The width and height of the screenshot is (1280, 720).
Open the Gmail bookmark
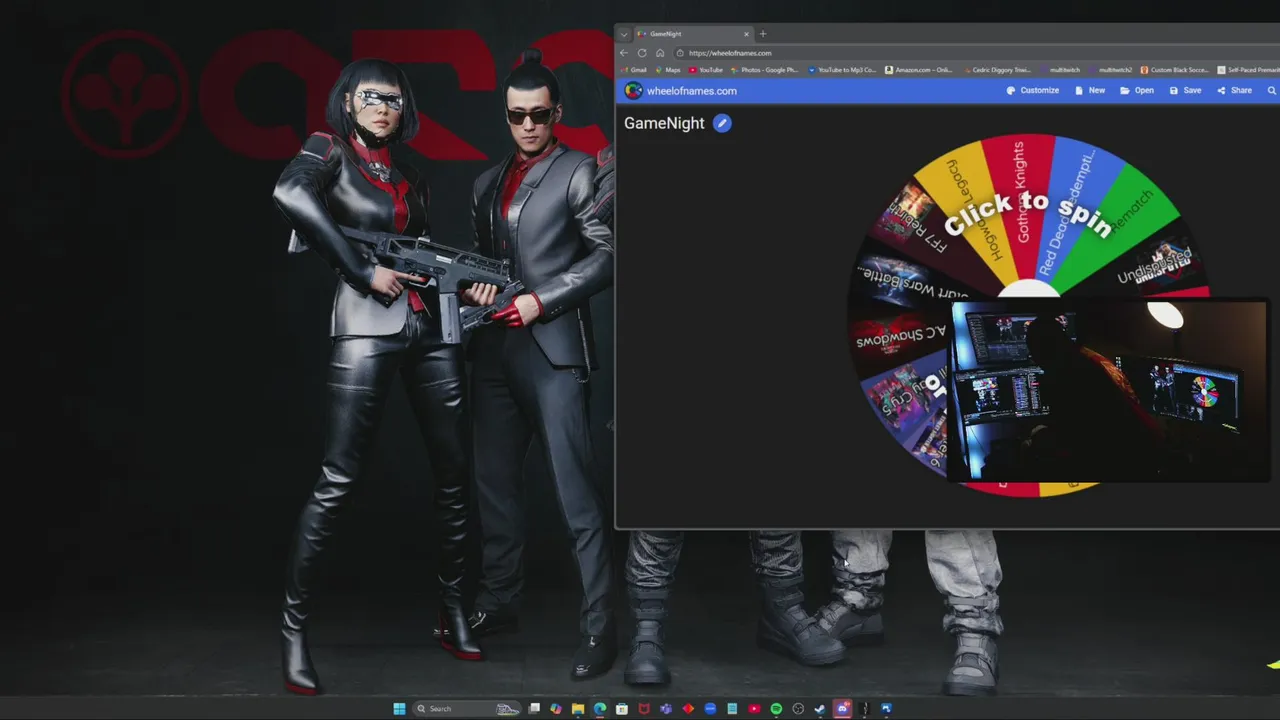tap(634, 70)
